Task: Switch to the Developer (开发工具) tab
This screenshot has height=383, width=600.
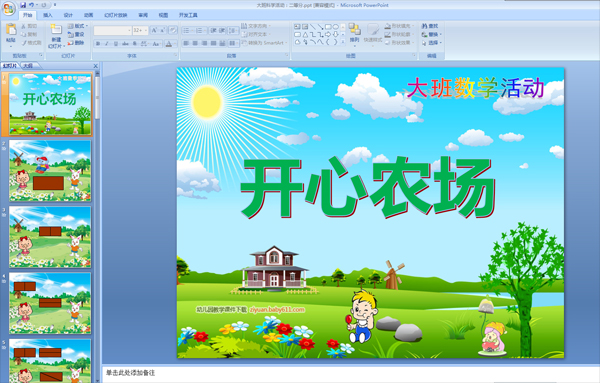Action: pos(188,15)
